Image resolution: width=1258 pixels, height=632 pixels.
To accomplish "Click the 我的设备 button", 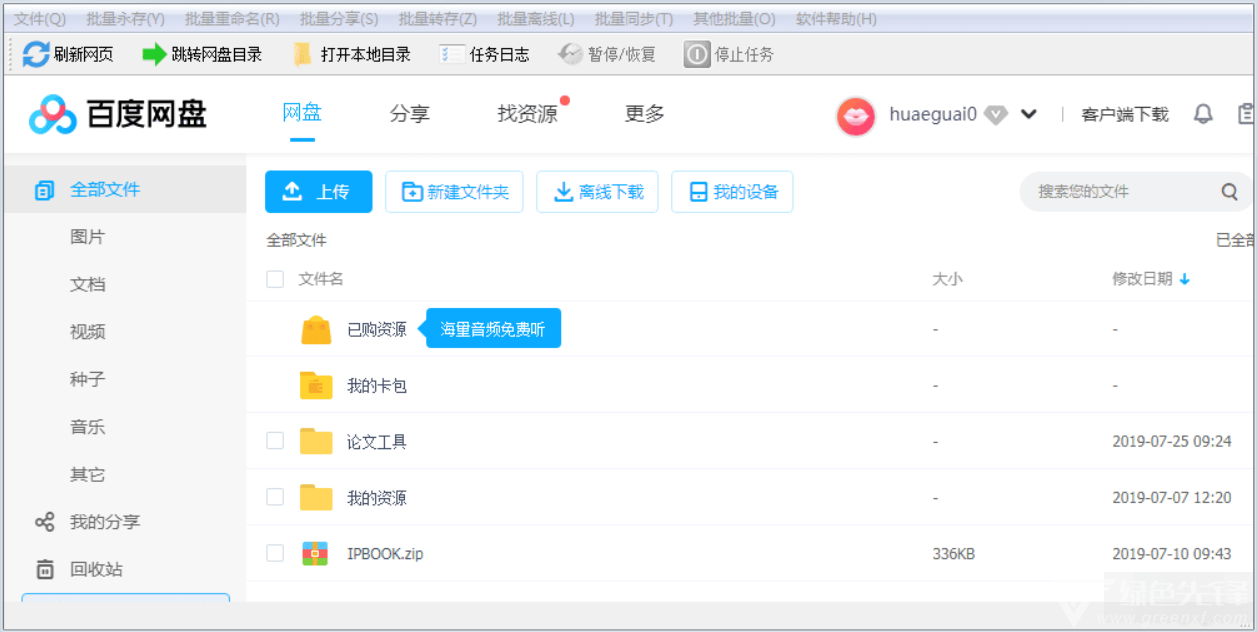I will tap(732, 192).
